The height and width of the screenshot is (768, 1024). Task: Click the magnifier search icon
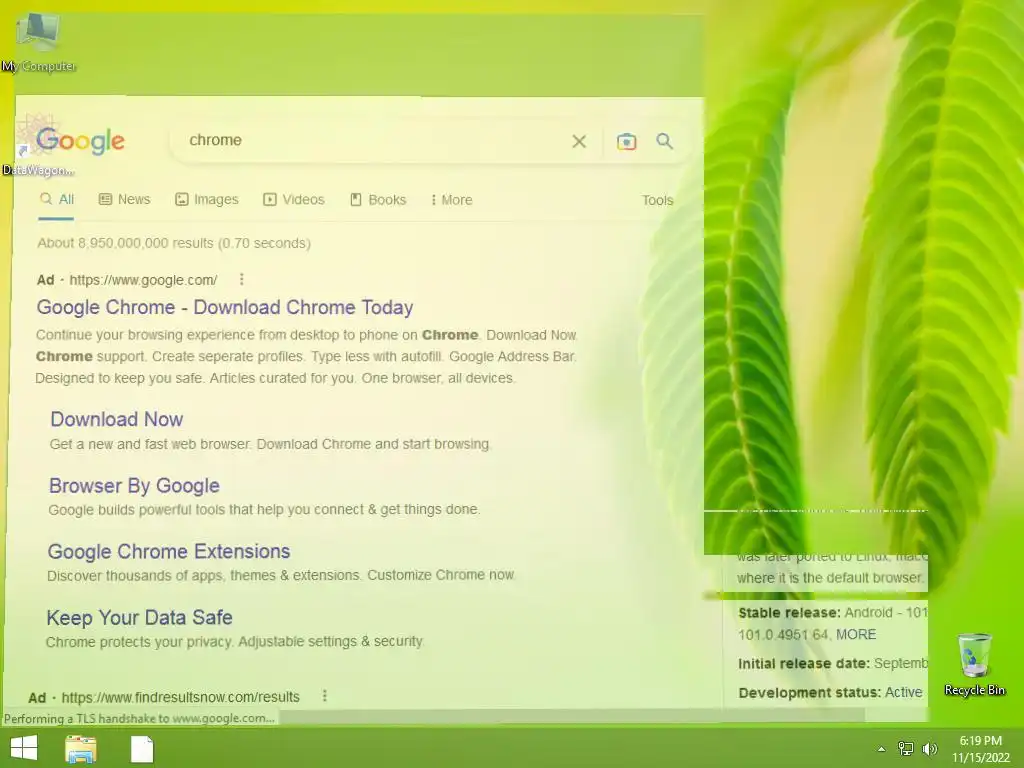pos(664,141)
